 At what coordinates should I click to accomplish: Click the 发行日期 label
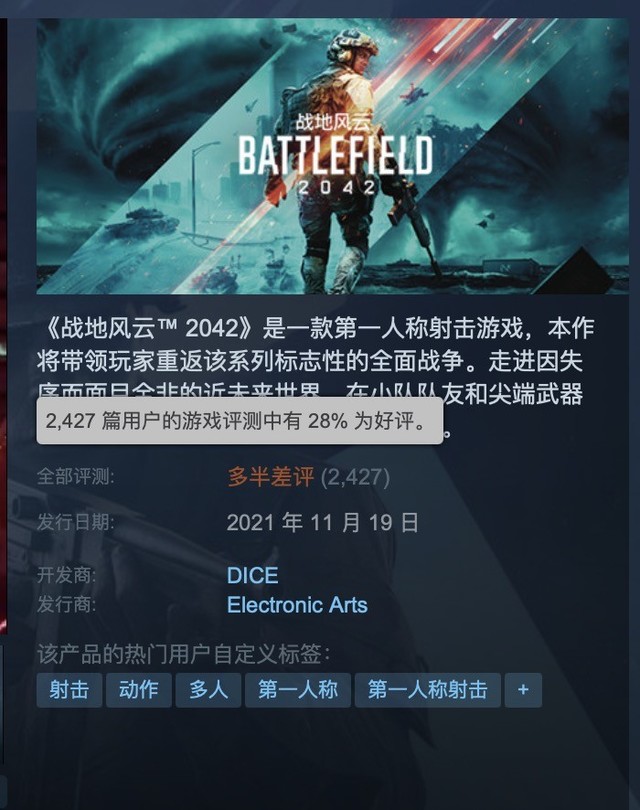(75, 522)
